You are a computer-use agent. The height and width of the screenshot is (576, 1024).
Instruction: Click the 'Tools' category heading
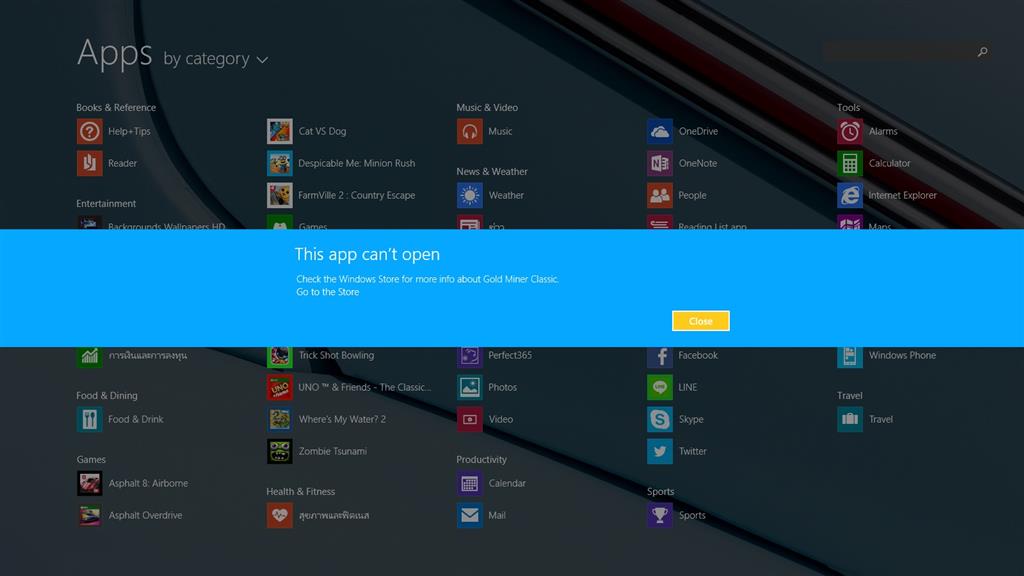tap(848, 108)
